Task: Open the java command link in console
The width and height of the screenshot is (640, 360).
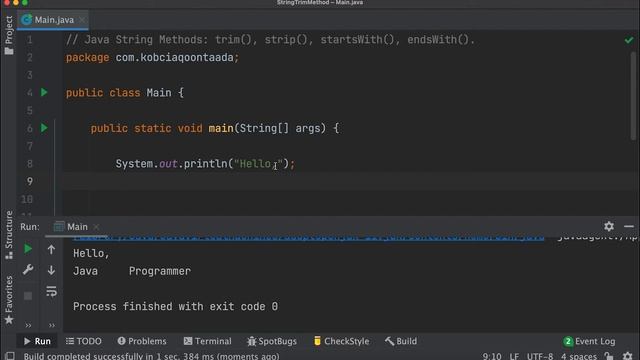Action: (309, 238)
